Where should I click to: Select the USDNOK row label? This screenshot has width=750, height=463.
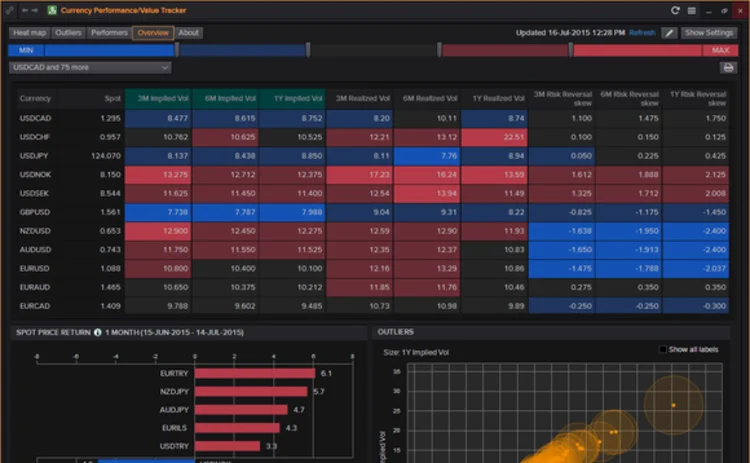[35, 175]
